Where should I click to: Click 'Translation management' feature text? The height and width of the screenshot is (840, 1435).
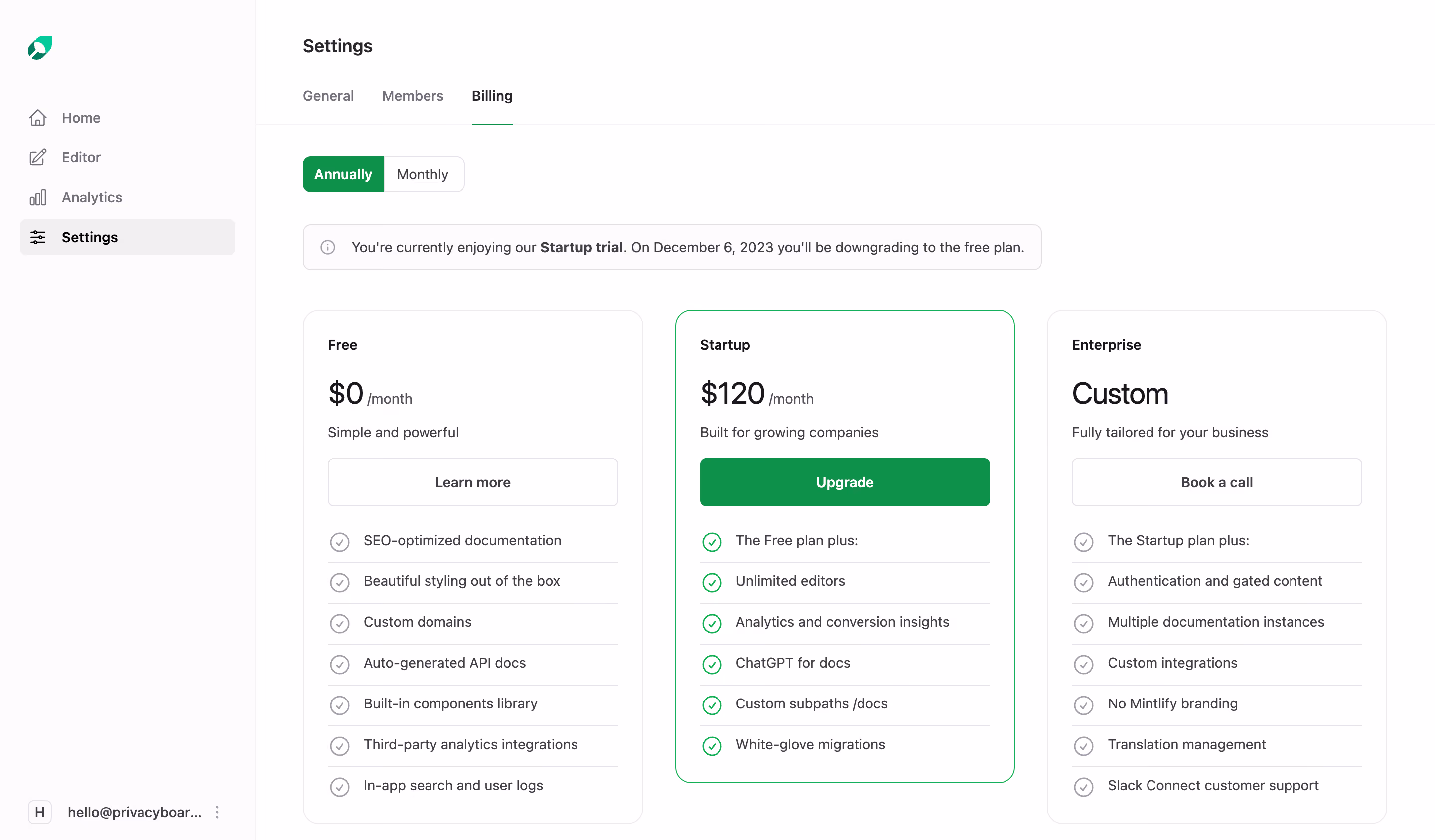[1186, 744]
